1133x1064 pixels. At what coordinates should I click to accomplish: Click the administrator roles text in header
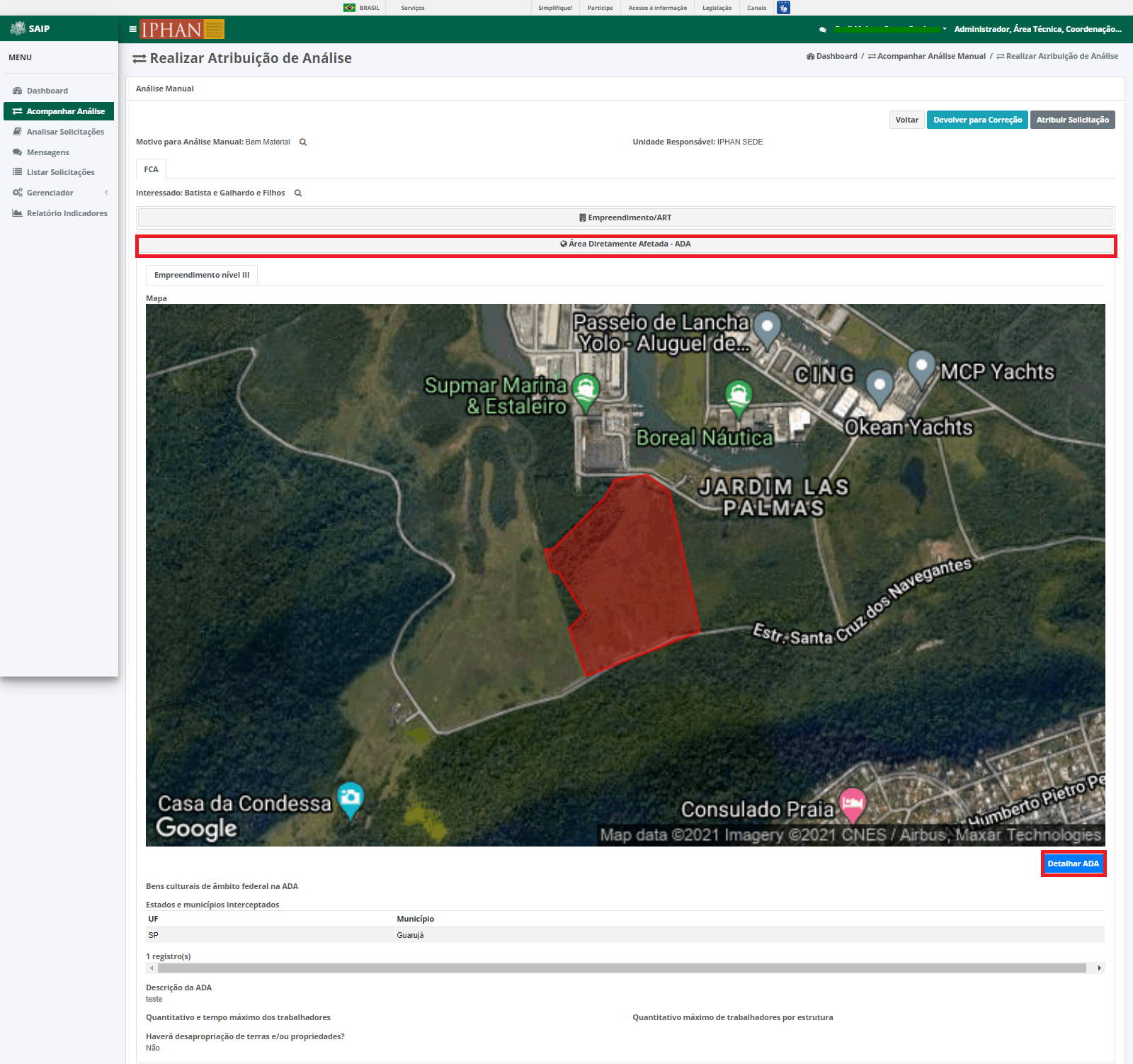coord(1038,29)
